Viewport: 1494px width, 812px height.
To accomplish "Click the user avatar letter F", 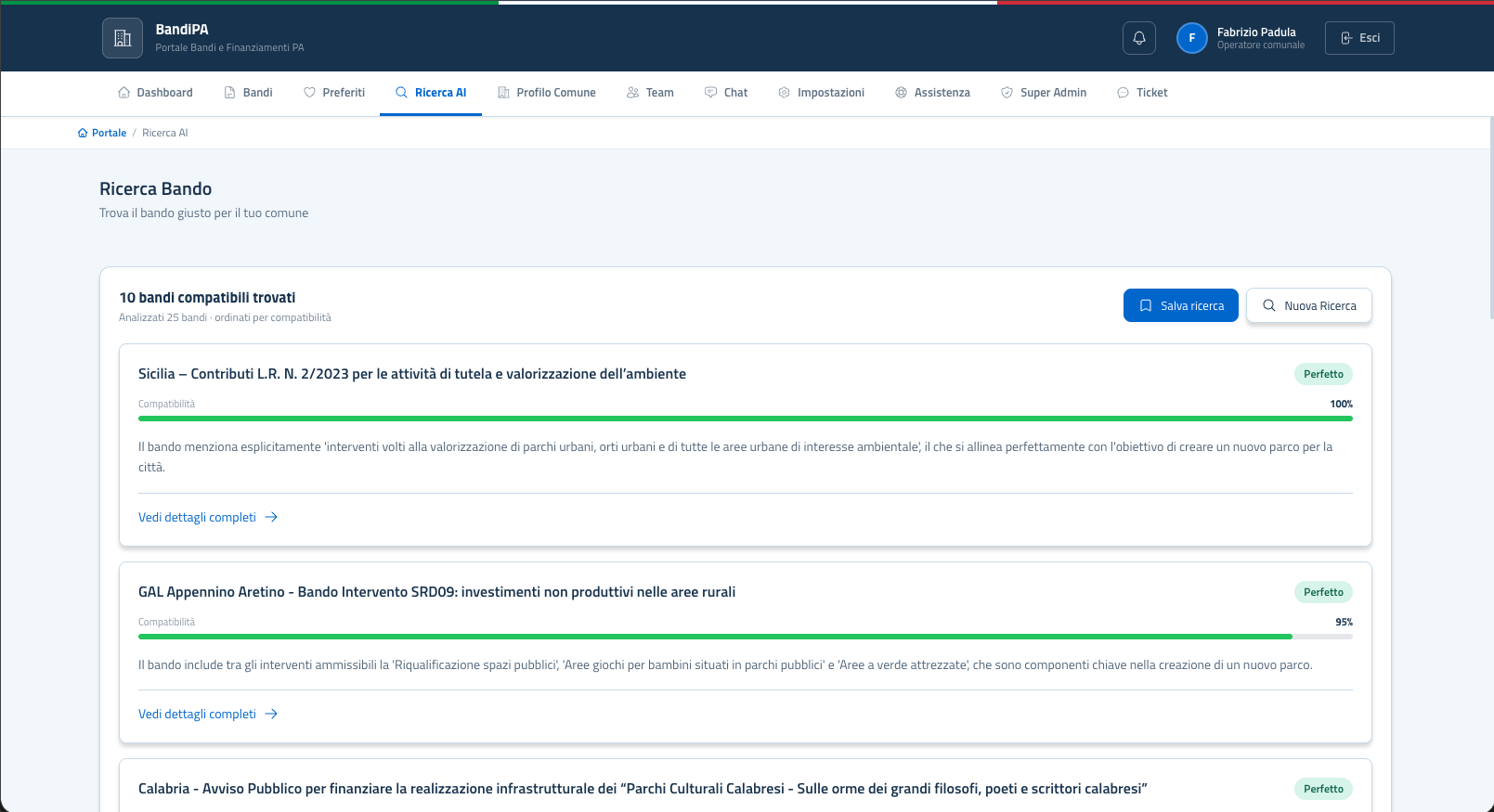I will (x=1192, y=38).
